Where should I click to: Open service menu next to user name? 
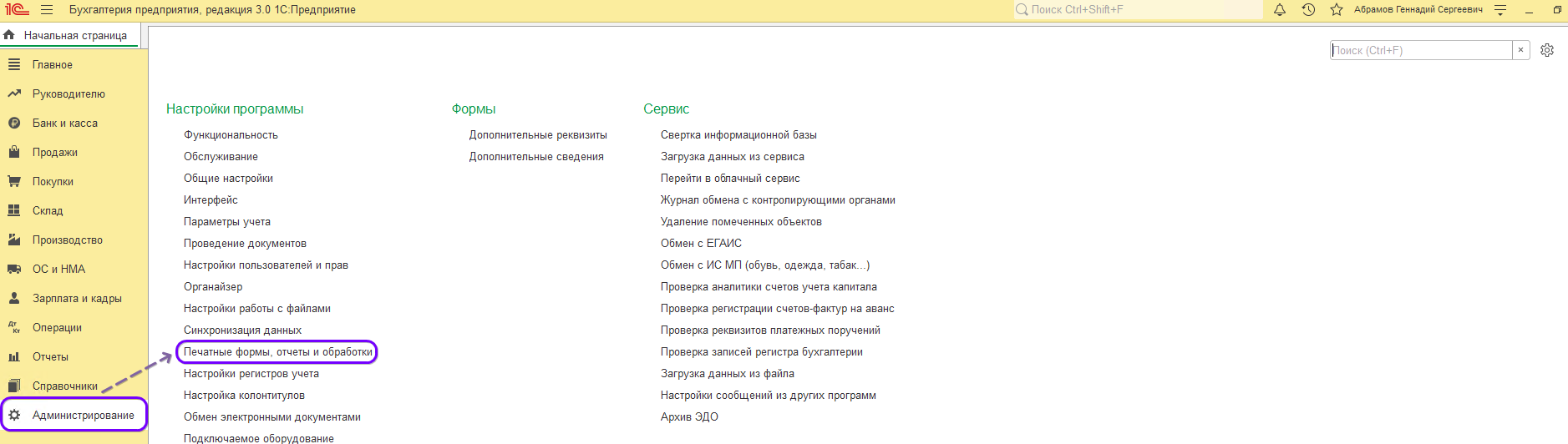(1500, 10)
